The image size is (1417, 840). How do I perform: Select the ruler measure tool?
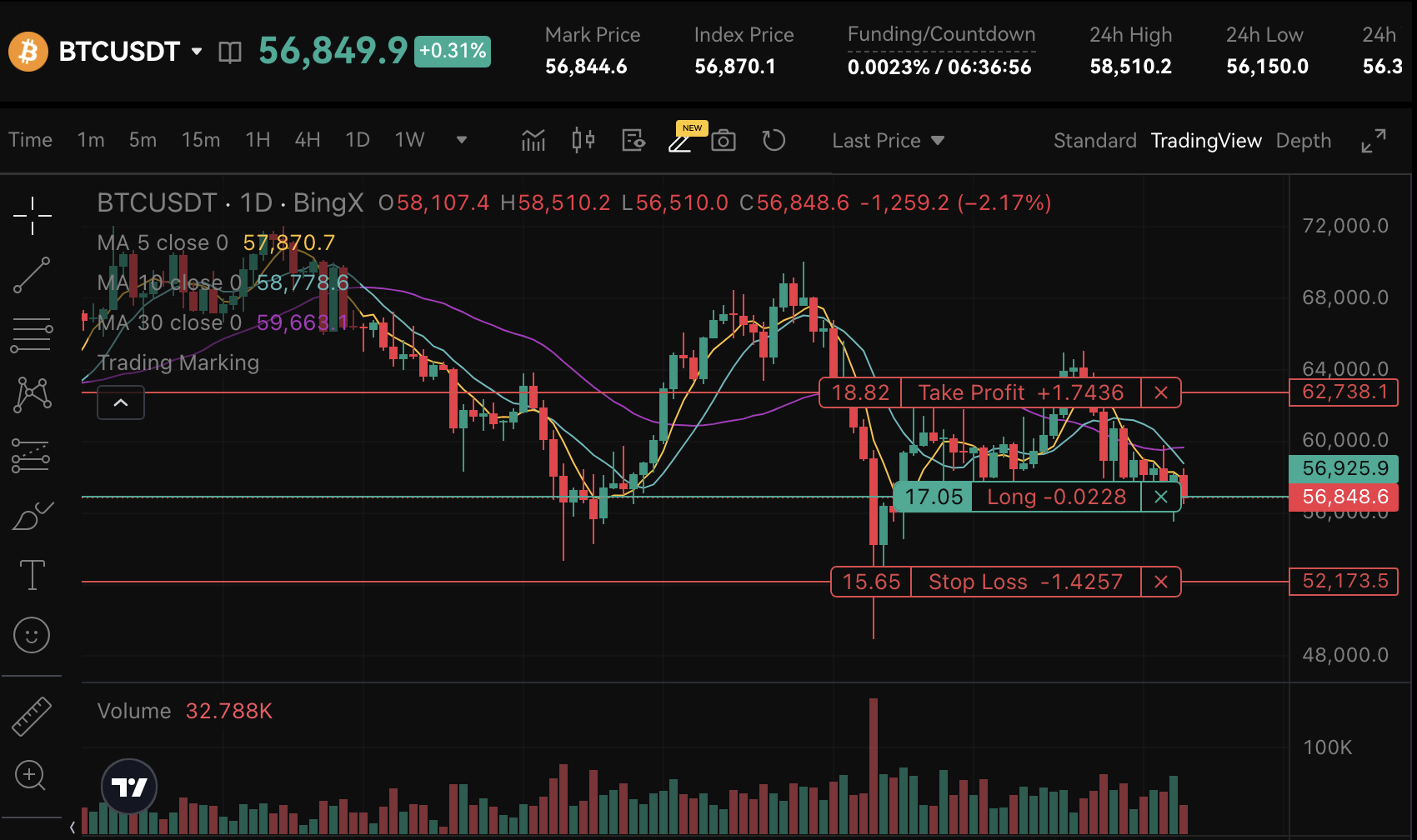tap(32, 716)
